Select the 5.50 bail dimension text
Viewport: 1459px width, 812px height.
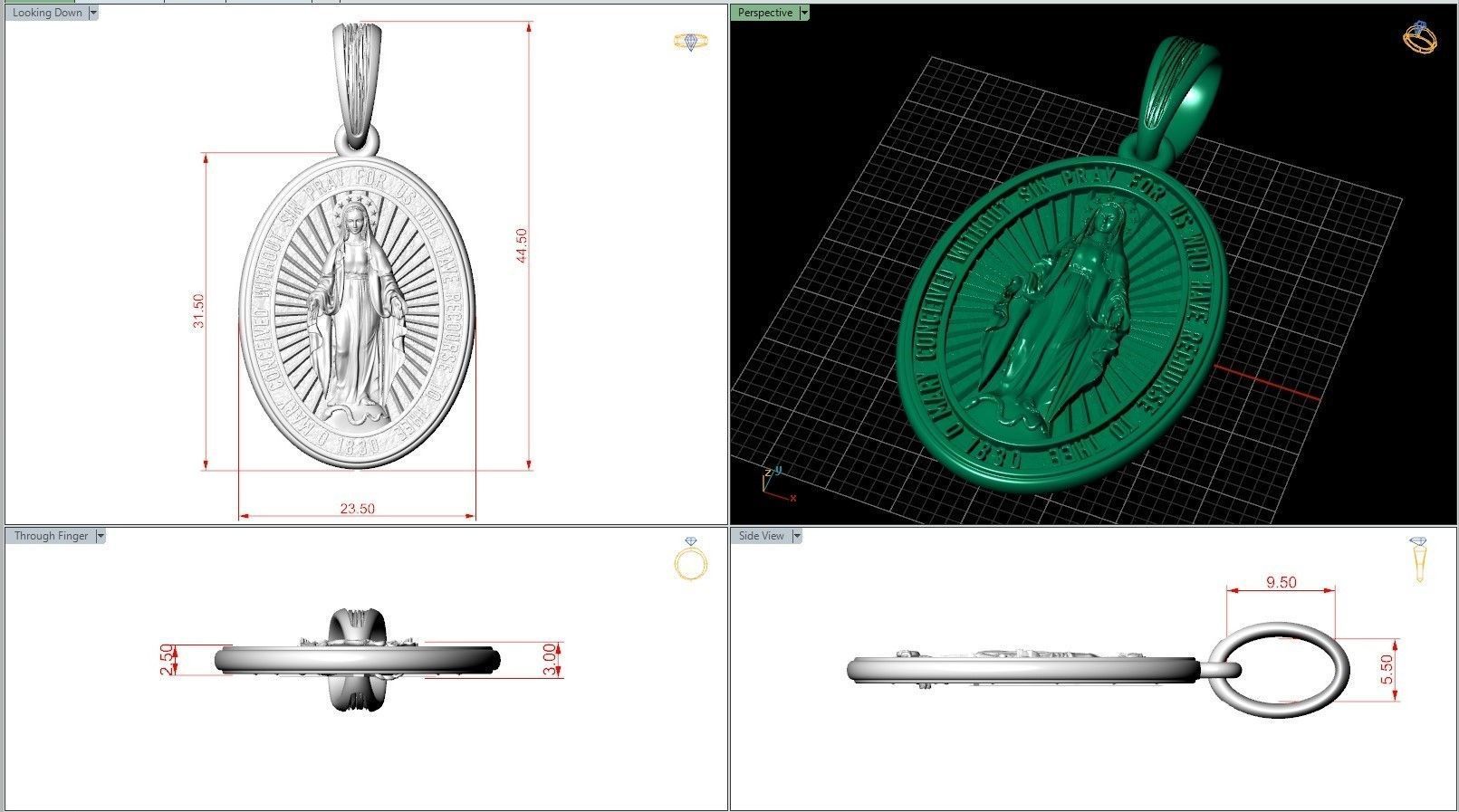pos(1387,671)
